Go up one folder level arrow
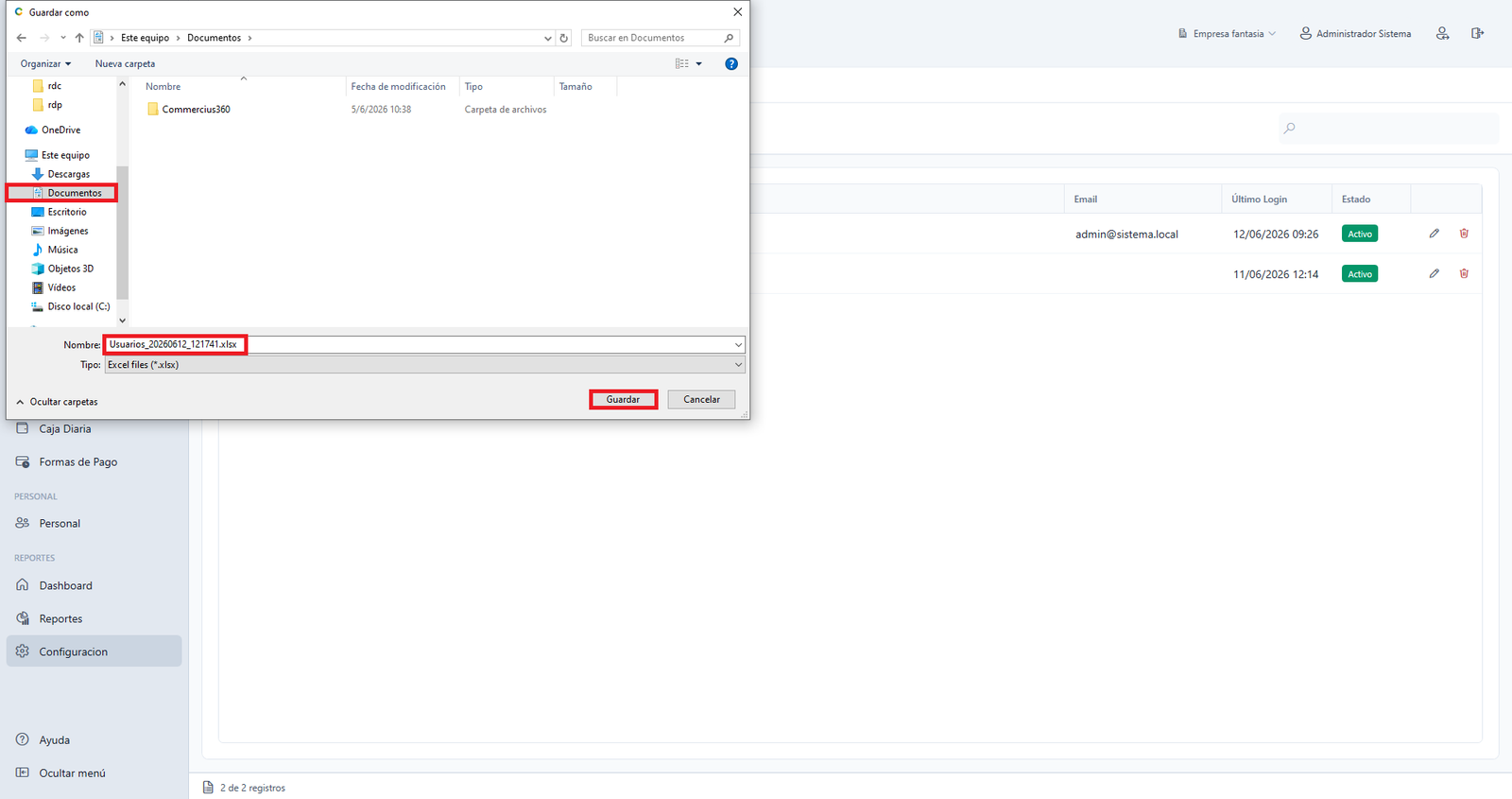Screen dimensions: 1512x799 tap(79, 38)
